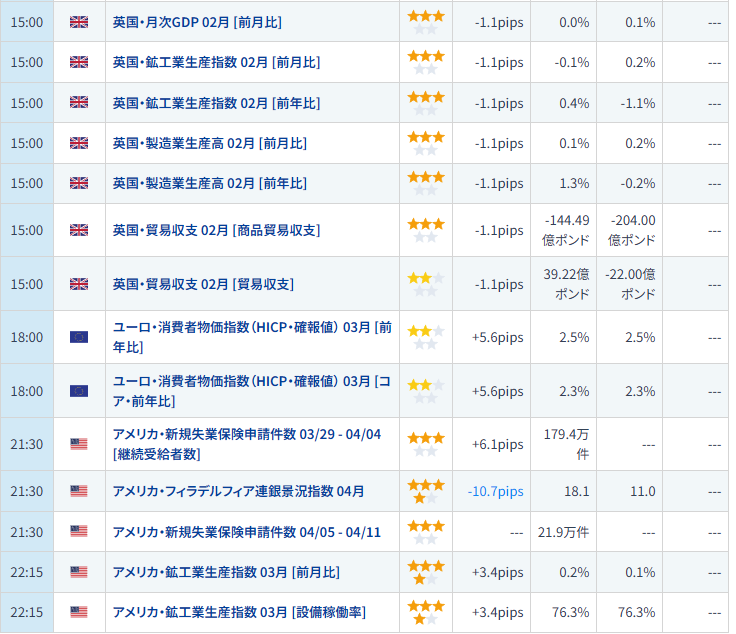This screenshot has height=634, width=736.
Task: Click star rating for 英国・貿易収支 [貿易収支]
Action: coord(425,284)
